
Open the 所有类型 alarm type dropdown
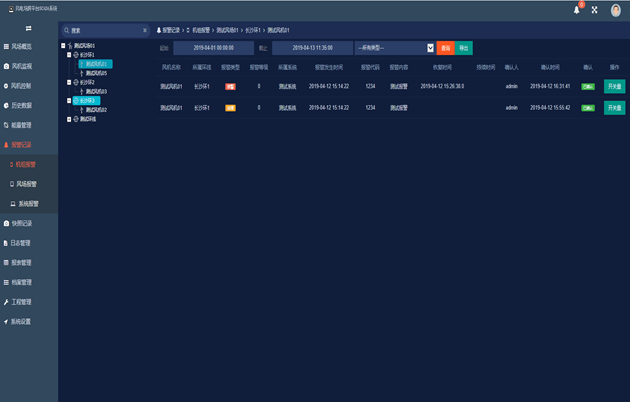[x=395, y=48]
